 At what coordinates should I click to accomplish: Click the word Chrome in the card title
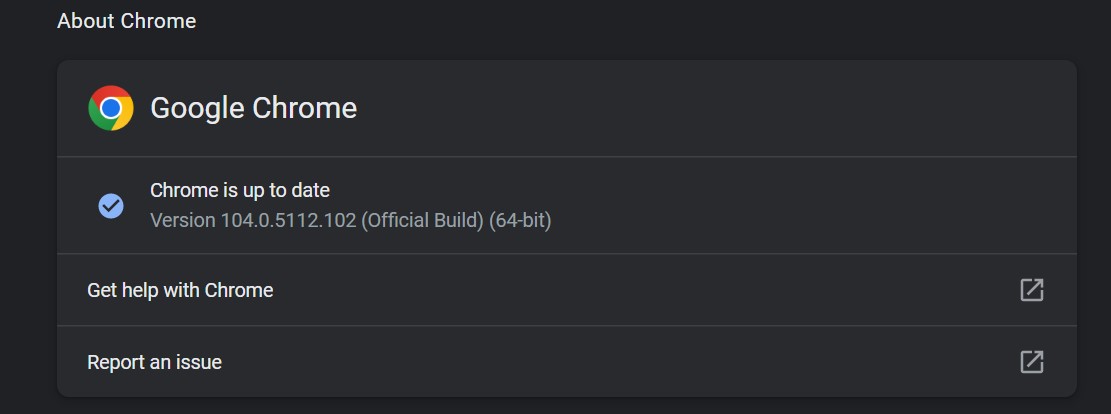304,108
